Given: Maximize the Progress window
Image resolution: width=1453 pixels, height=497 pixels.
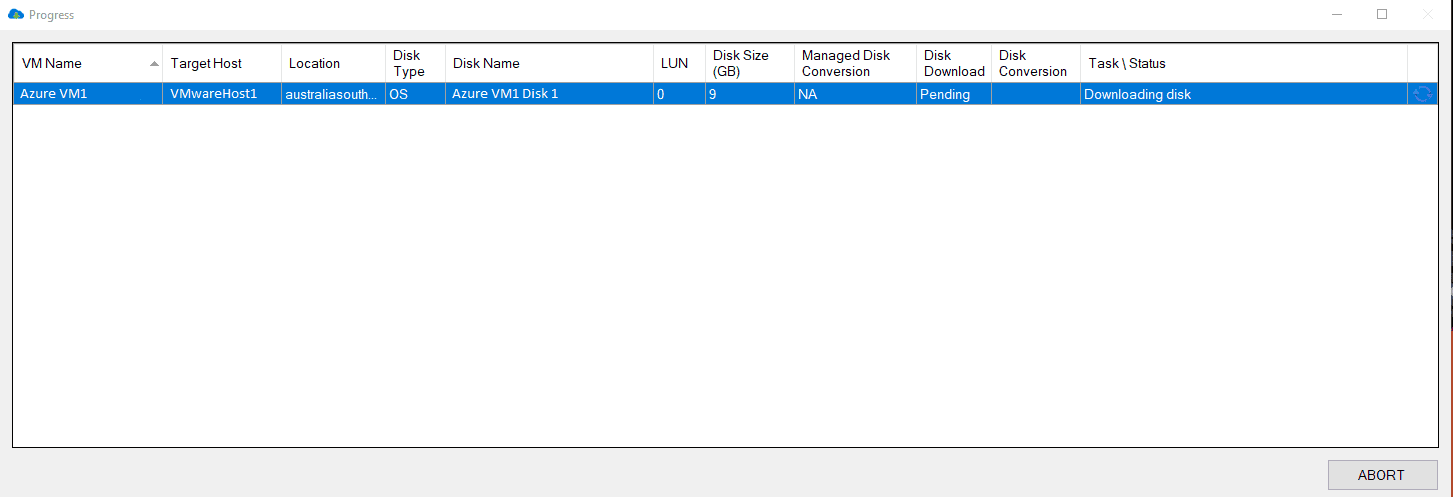Looking at the screenshot, I should coord(1382,15).
